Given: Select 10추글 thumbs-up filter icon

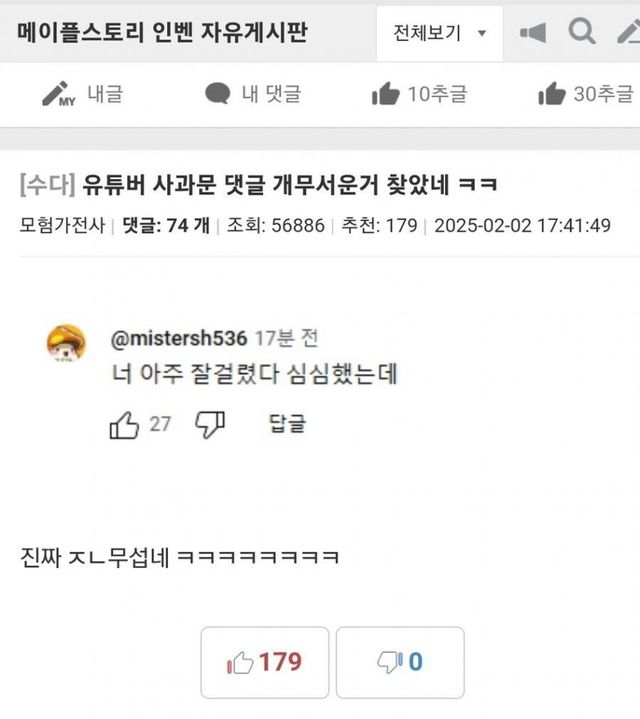Looking at the screenshot, I should click(x=386, y=94).
